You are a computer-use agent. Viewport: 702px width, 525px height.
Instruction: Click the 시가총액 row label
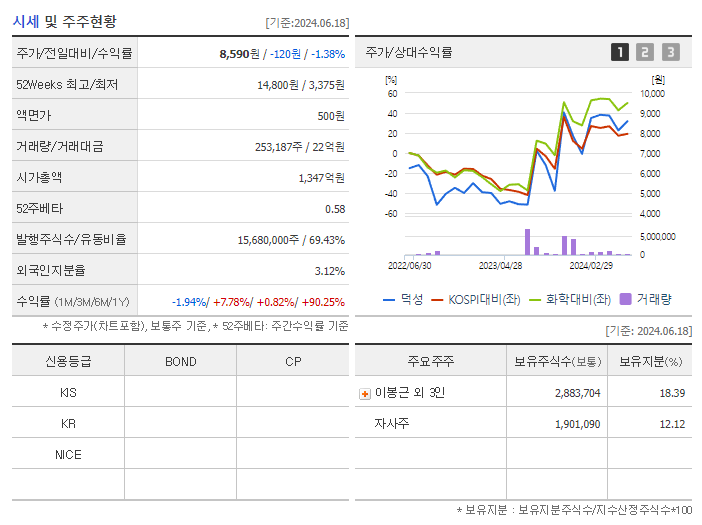[x=39, y=178]
